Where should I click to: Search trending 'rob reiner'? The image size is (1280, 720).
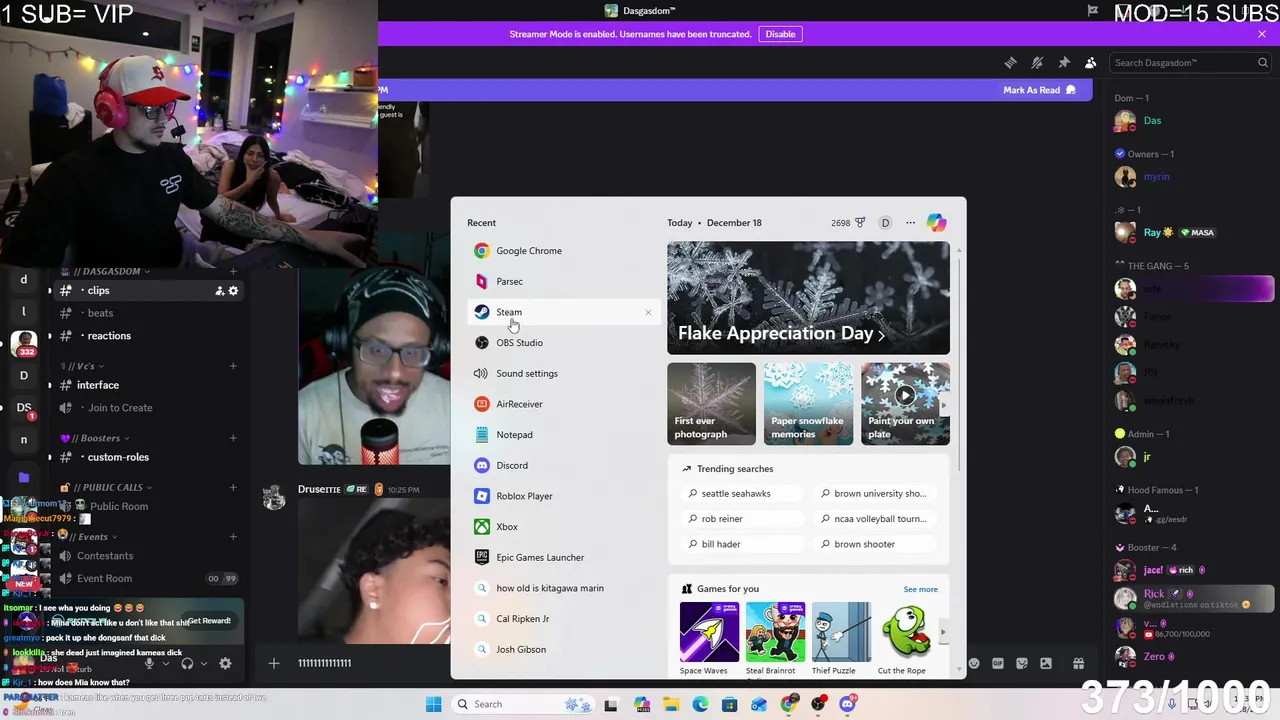pos(742,519)
